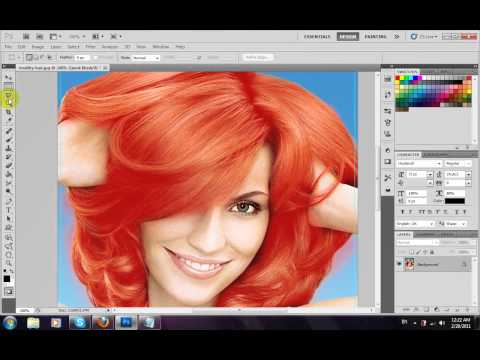Open the Filter menu
Screen dimensions: 480x360
(x=90, y=47)
